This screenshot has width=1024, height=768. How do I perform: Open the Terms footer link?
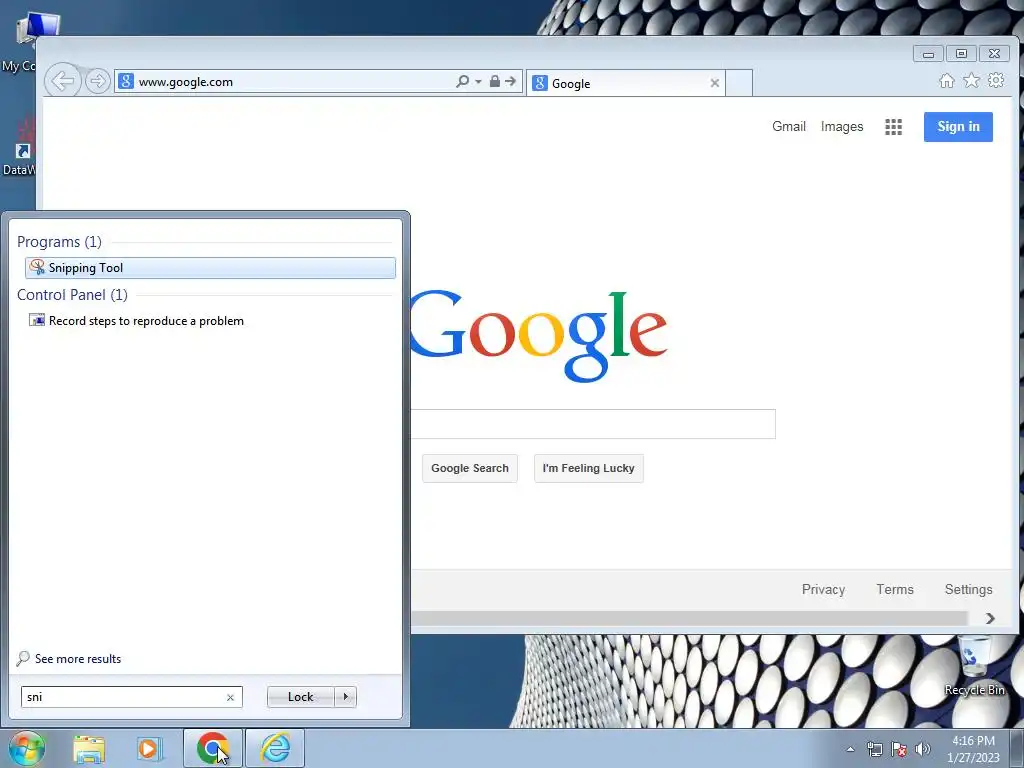(x=895, y=589)
